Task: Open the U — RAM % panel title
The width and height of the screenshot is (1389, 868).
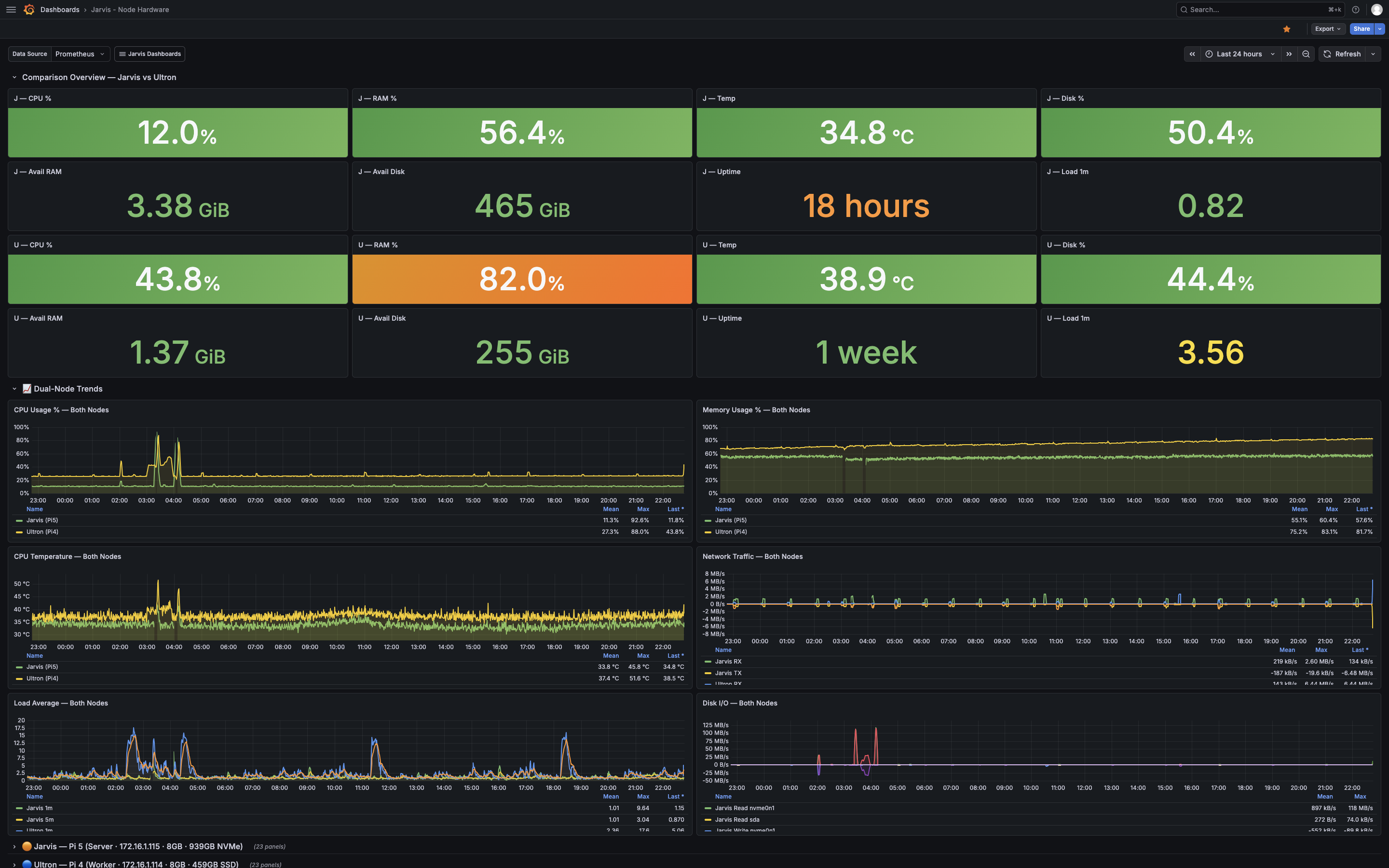Action: [378, 245]
